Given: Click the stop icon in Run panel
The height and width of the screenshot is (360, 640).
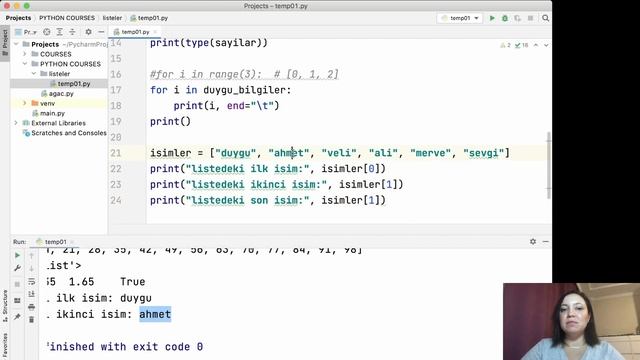Looking at the screenshot, I should [17, 284].
